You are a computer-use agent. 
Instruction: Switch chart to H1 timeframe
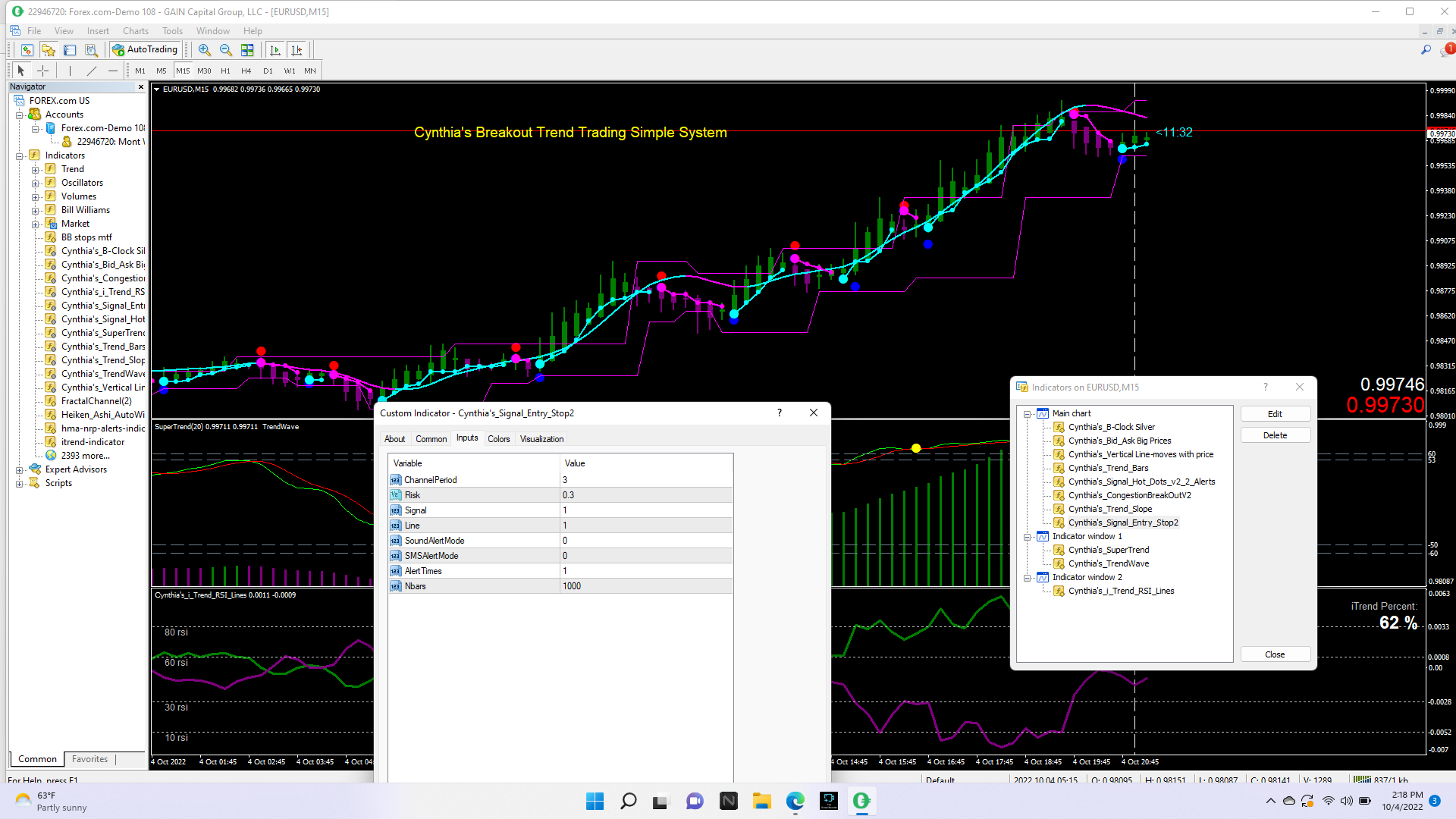(x=225, y=71)
